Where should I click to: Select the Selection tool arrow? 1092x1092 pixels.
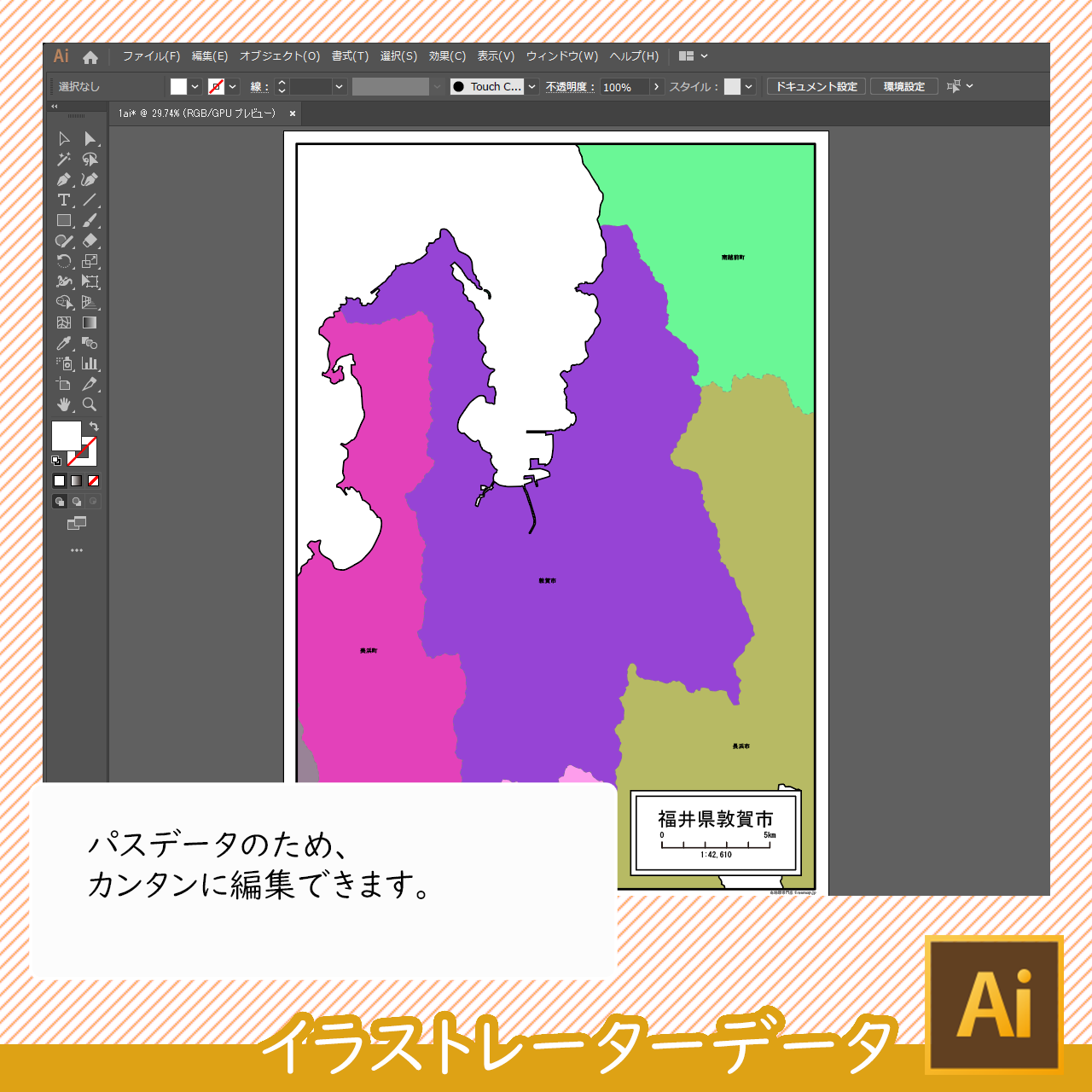(64, 139)
